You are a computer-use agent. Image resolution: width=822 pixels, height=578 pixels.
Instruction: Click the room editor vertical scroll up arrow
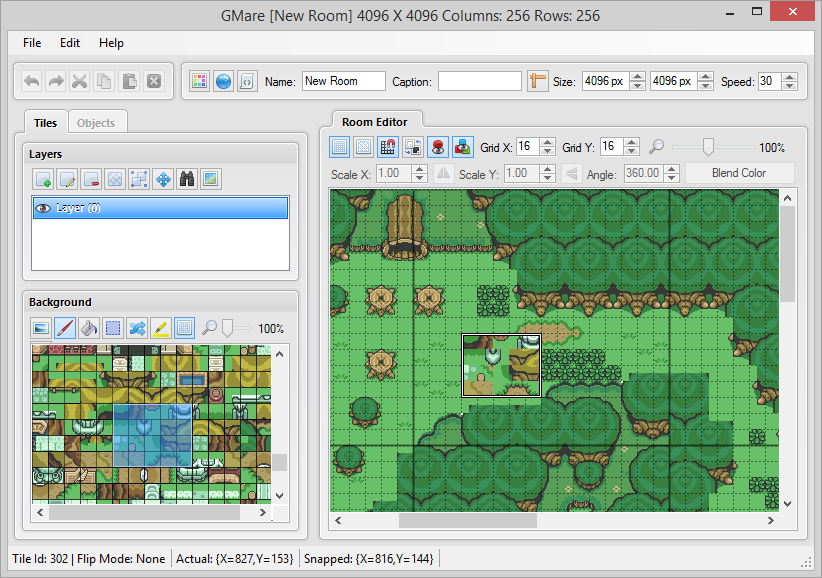point(787,198)
